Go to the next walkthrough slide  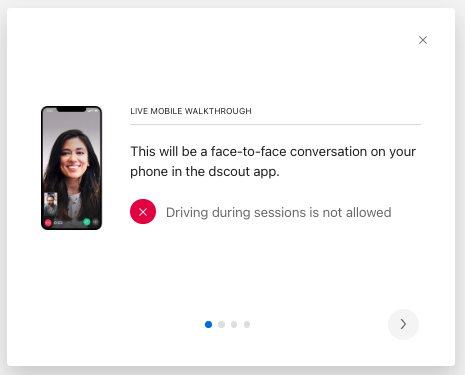[403, 324]
